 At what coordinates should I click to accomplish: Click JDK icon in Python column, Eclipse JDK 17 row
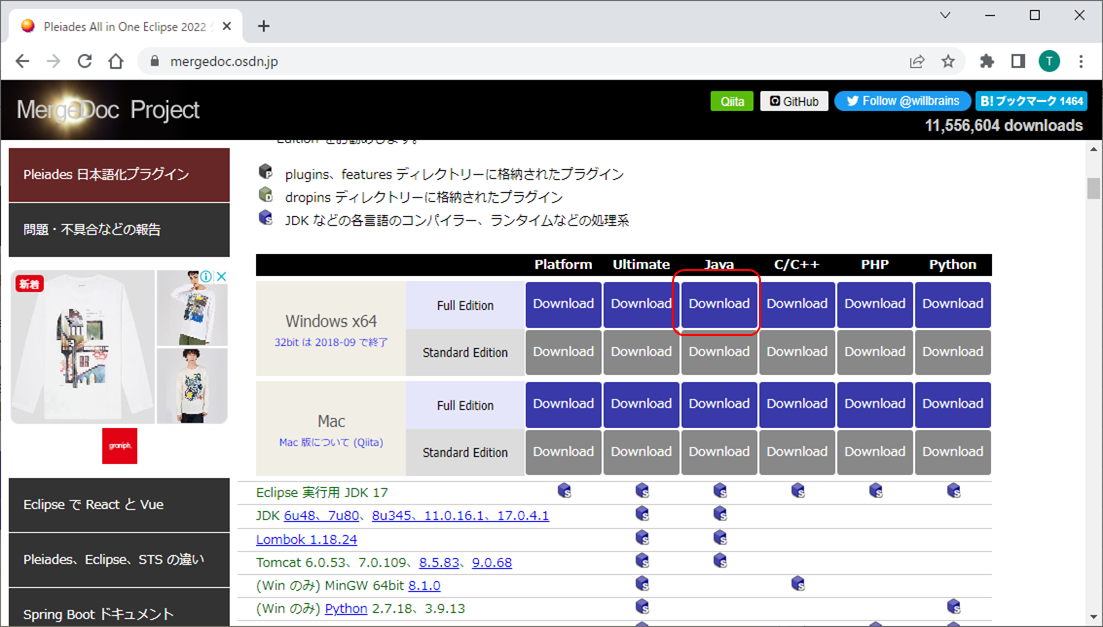[954, 490]
